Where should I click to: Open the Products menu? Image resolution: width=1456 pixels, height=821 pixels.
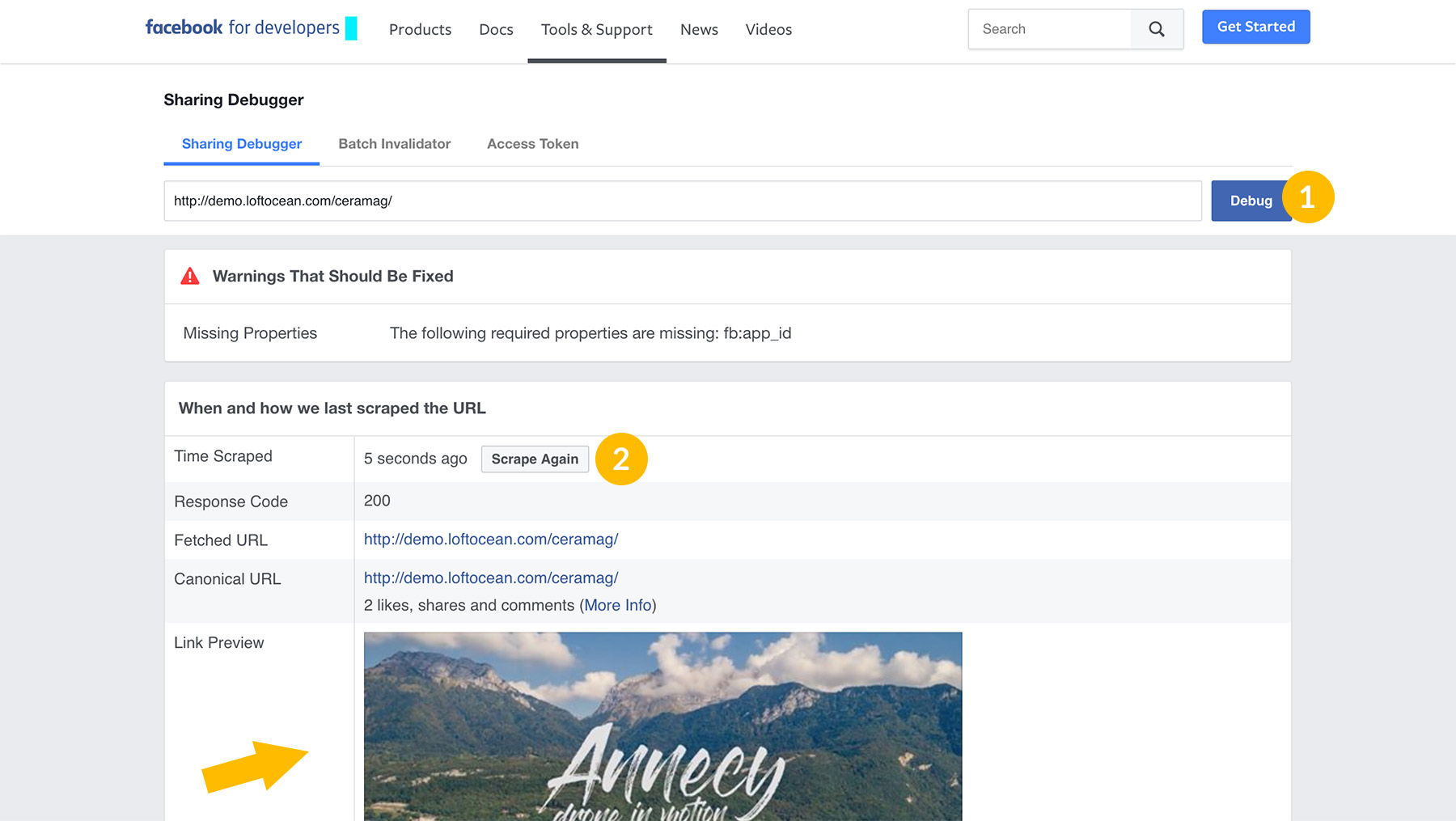pos(420,30)
